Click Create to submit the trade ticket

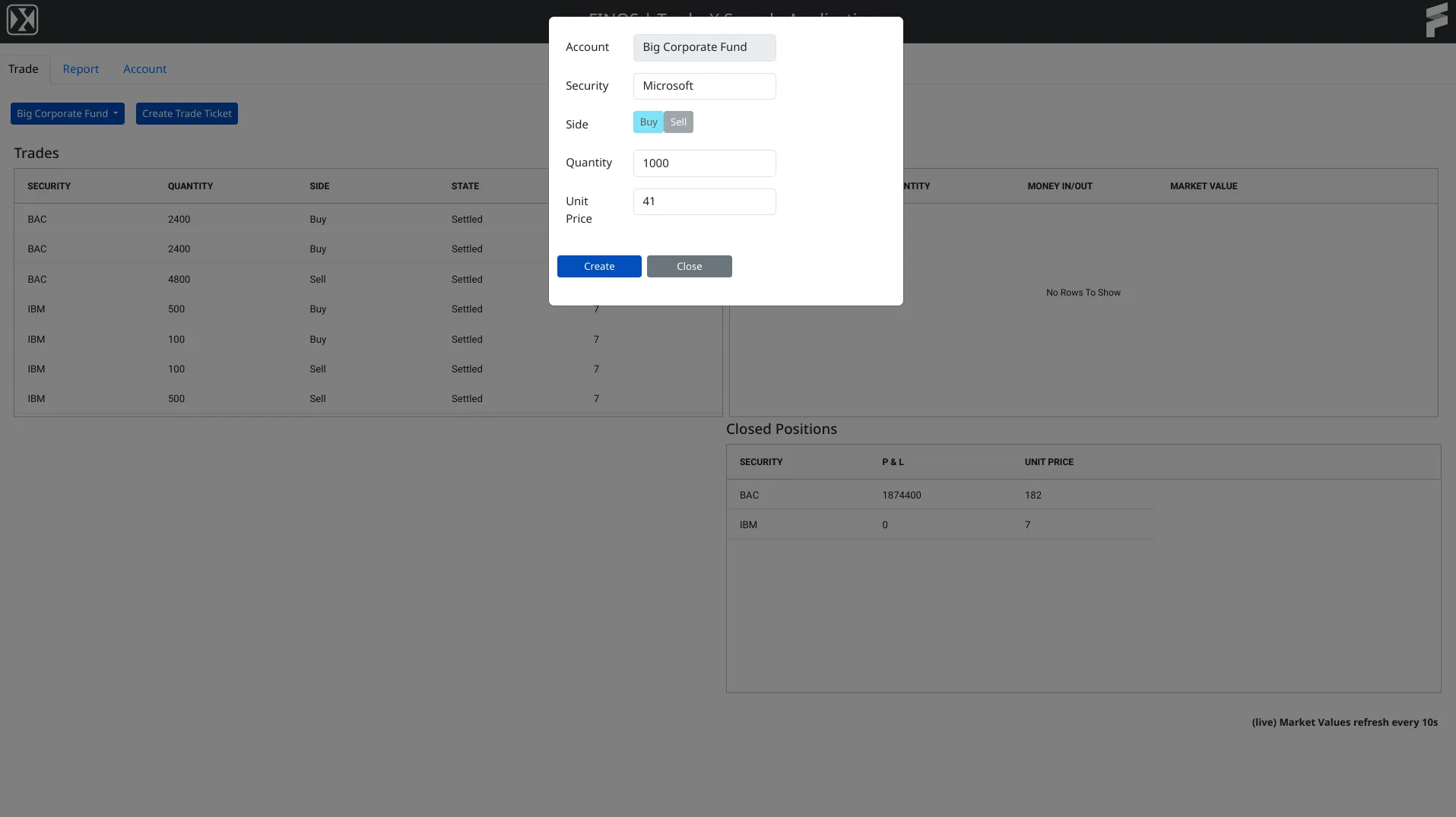(598, 266)
